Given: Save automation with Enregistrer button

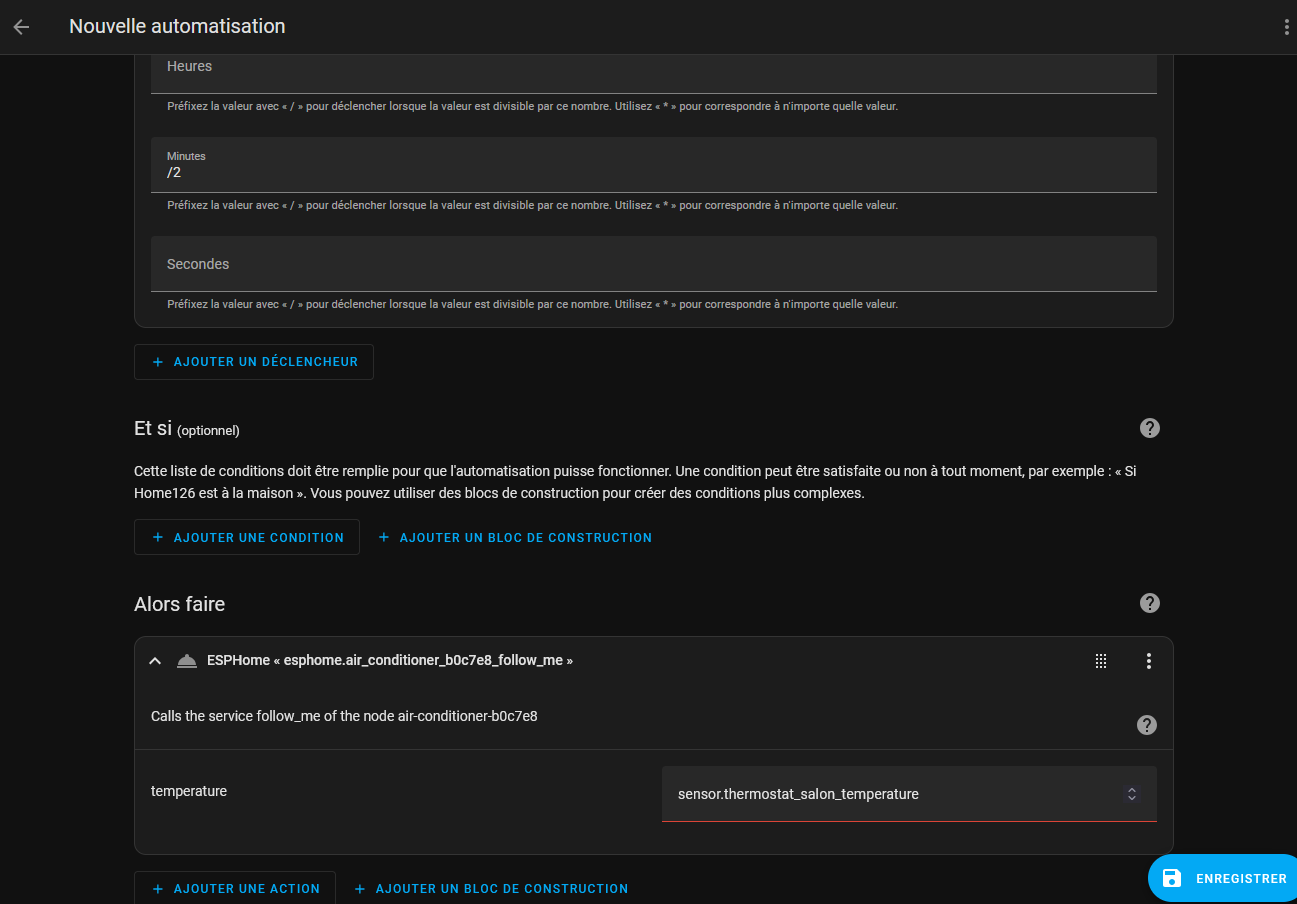Looking at the screenshot, I should coord(1223,878).
